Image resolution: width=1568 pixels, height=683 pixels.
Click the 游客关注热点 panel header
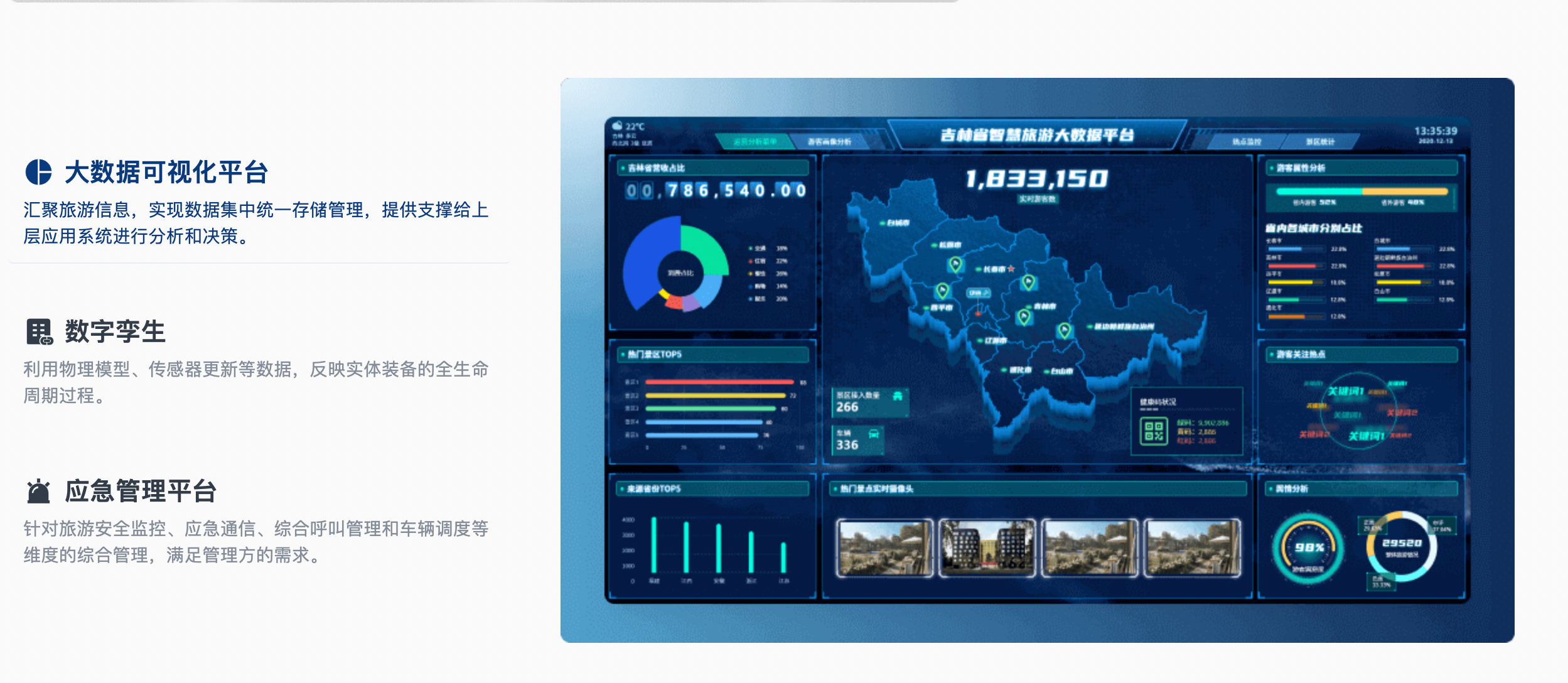tap(1361, 354)
